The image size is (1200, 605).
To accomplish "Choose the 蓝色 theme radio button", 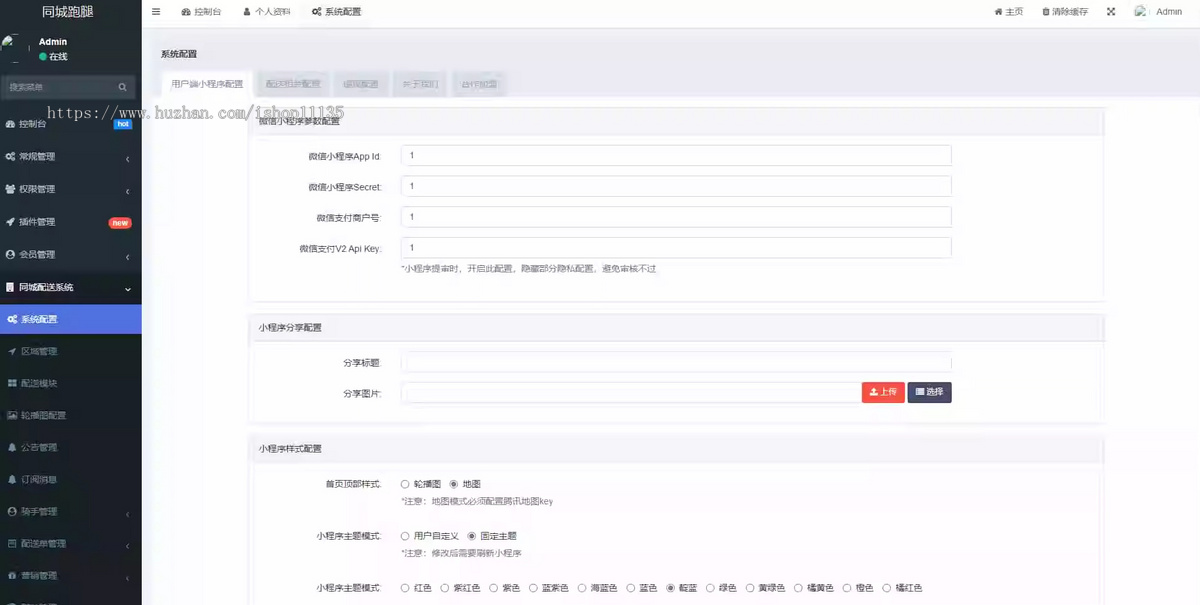I will [x=631, y=588].
